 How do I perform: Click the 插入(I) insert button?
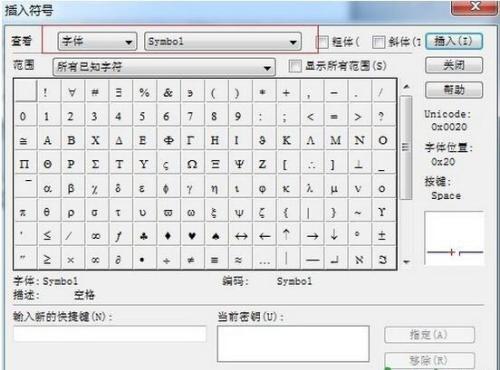tap(454, 41)
